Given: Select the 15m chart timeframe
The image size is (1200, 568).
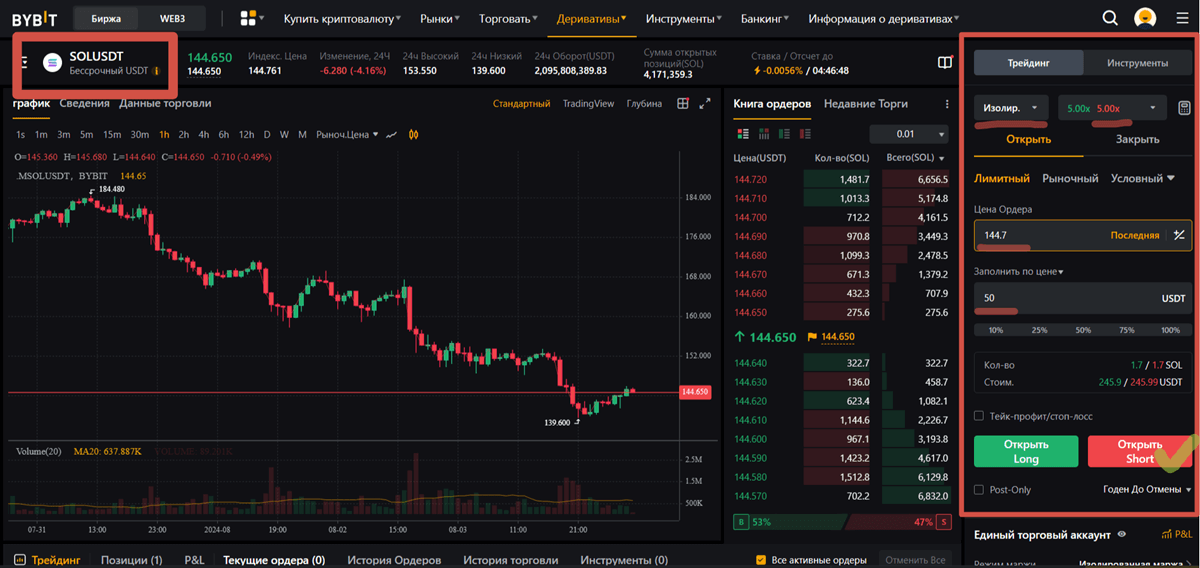Looking at the screenshot, I should 112,134.
